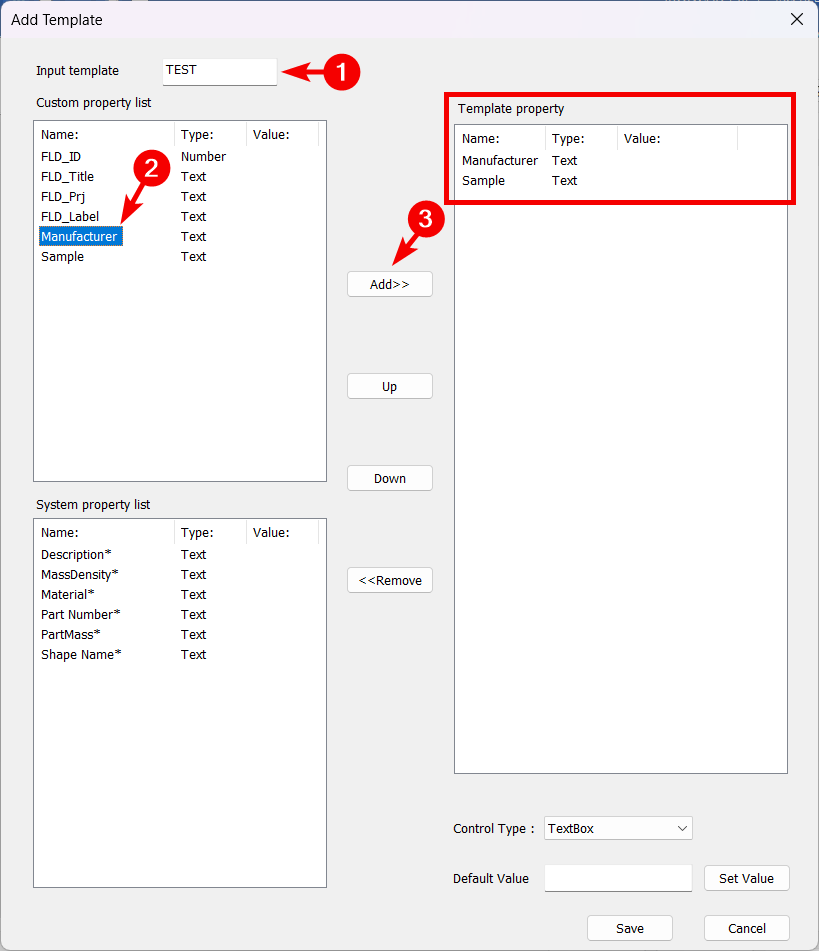
Task: Open the Control Type dropdown
Action: pyautogui.click(x=618, y=828)
